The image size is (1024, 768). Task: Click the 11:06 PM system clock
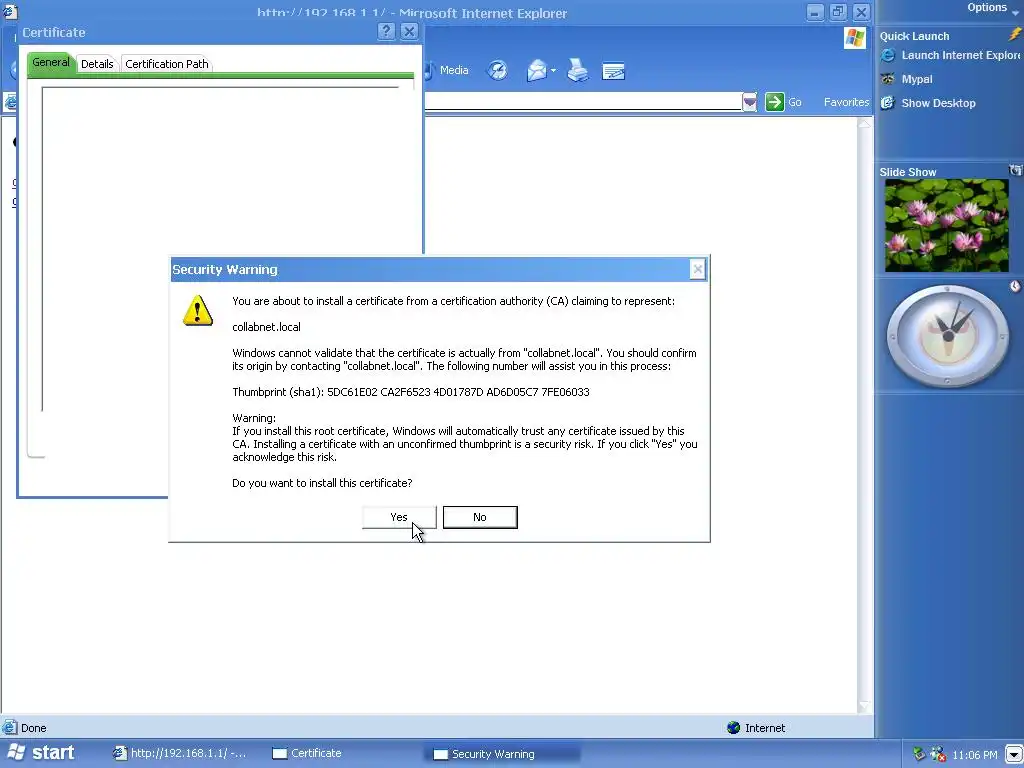[974, 755]
